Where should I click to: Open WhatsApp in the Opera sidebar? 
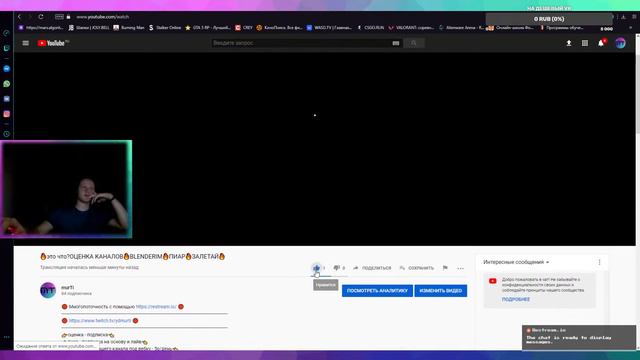[x=7, y=84]
